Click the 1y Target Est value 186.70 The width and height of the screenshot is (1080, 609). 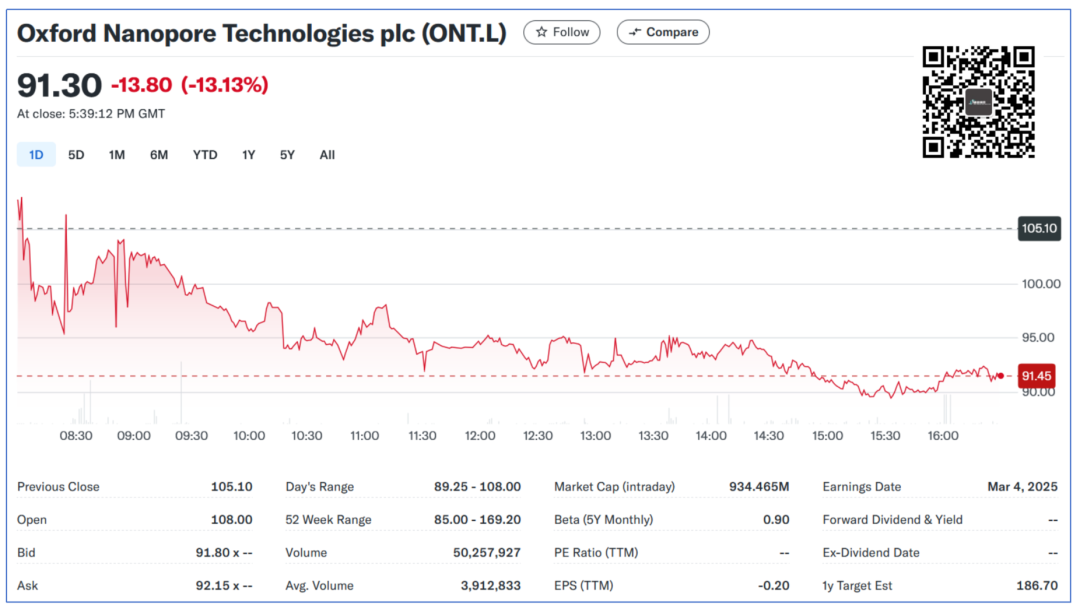click(x=1036, y=585)
